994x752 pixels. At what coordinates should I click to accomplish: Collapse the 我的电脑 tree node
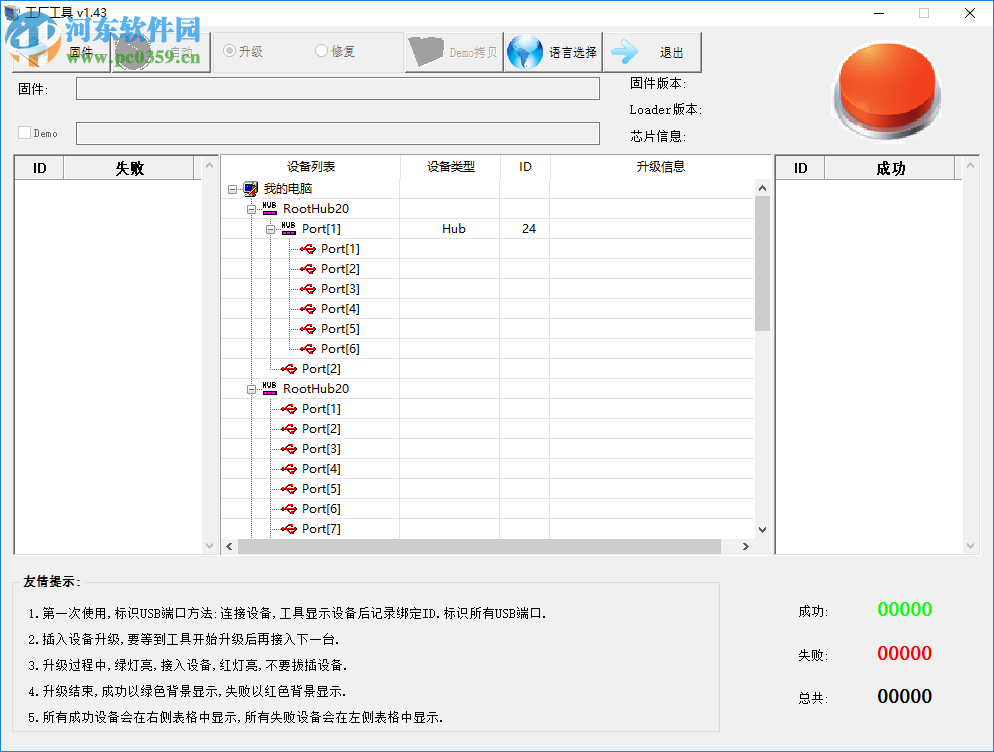[233, 189]
